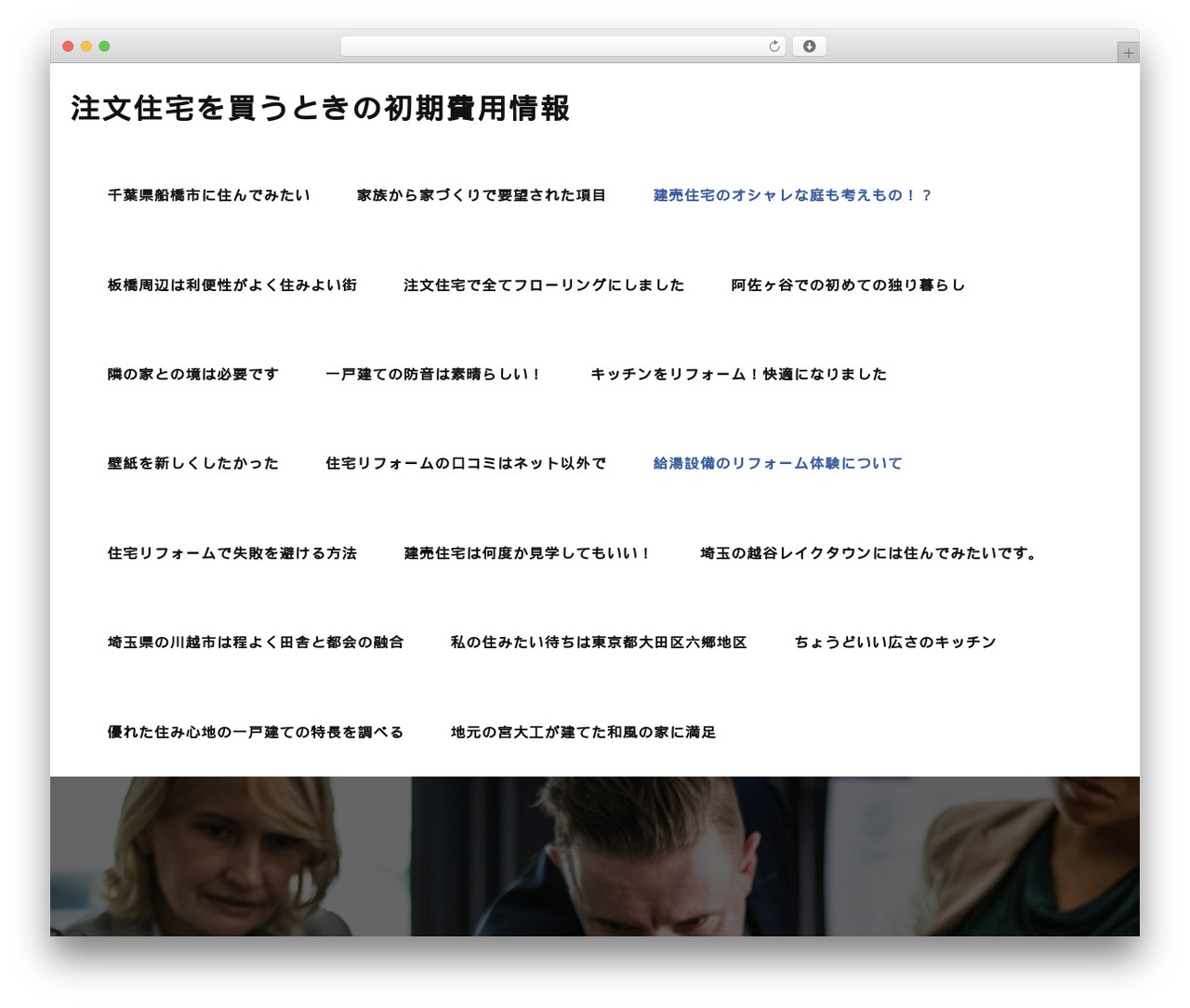Open ちょうどいい広さのキッチン page
This screenshot has width=1190, height=1008.
click(895, 643)
